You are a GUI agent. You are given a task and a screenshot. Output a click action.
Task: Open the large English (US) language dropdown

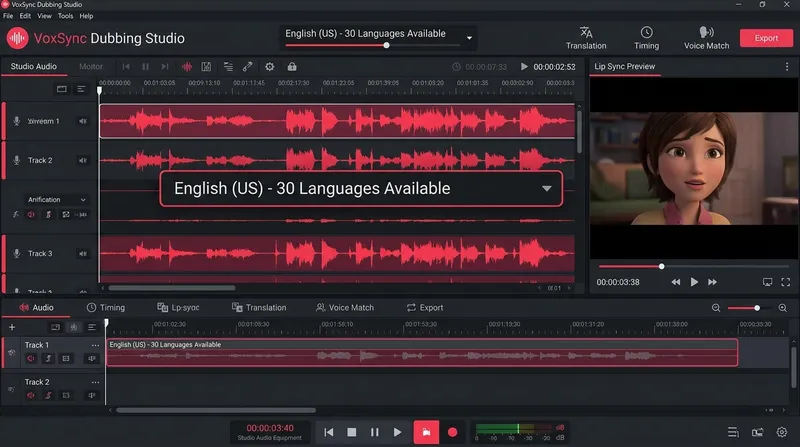361,188
